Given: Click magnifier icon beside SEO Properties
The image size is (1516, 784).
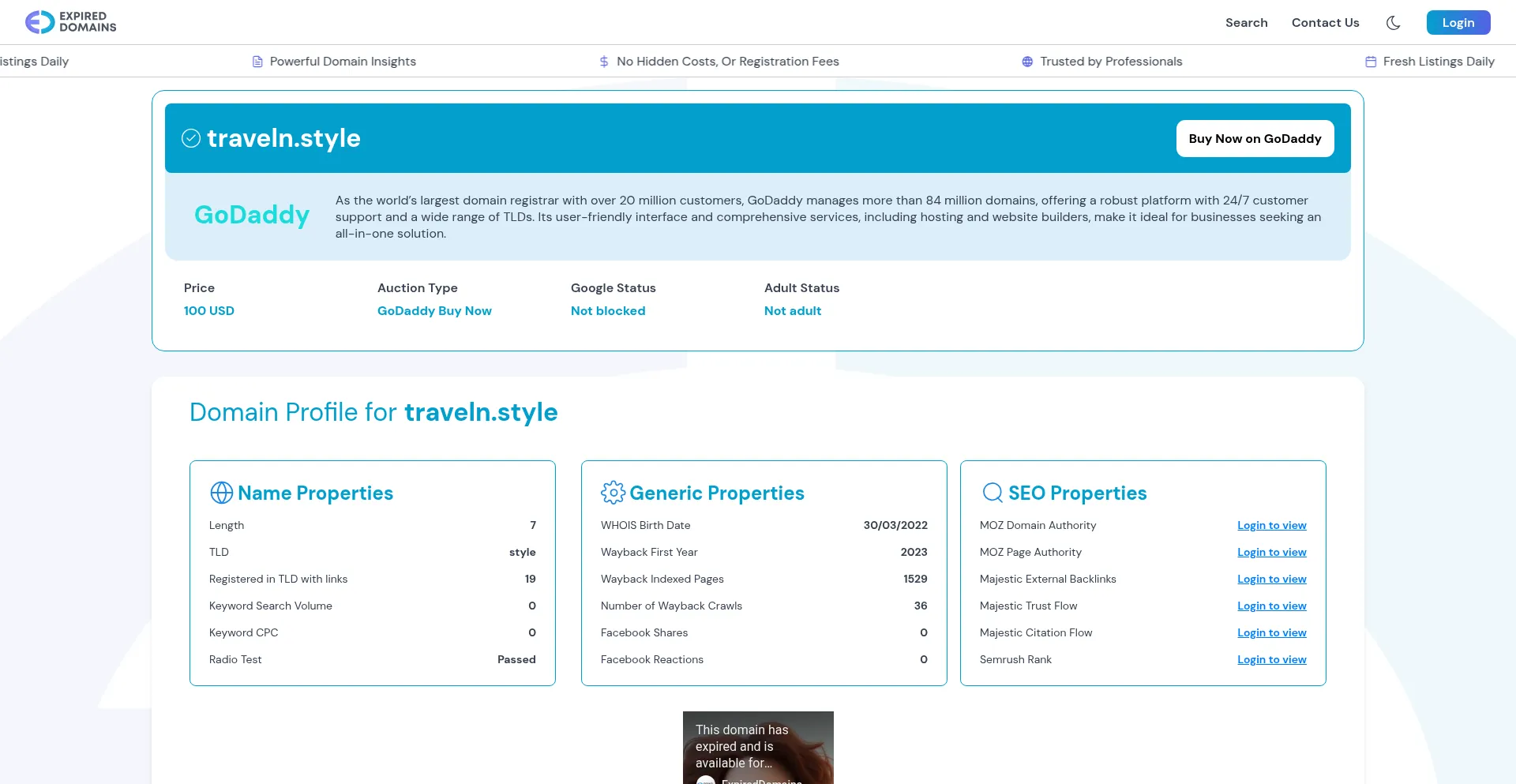Looking at the screenshot, I should point(993,493).
